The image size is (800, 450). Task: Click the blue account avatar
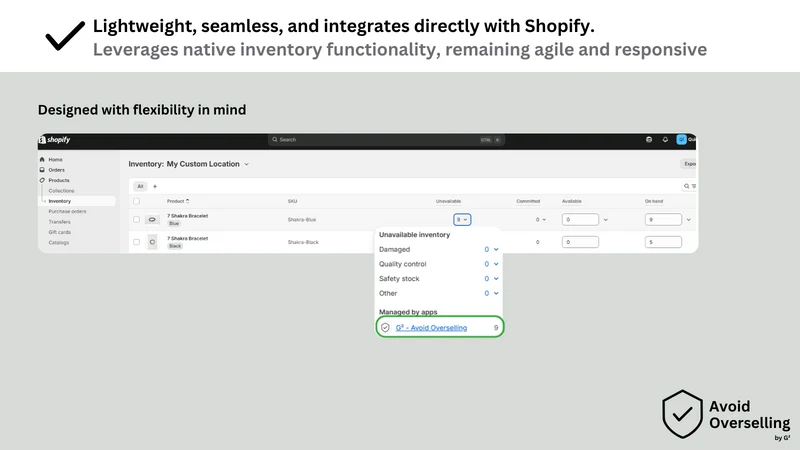click(681, 139)
